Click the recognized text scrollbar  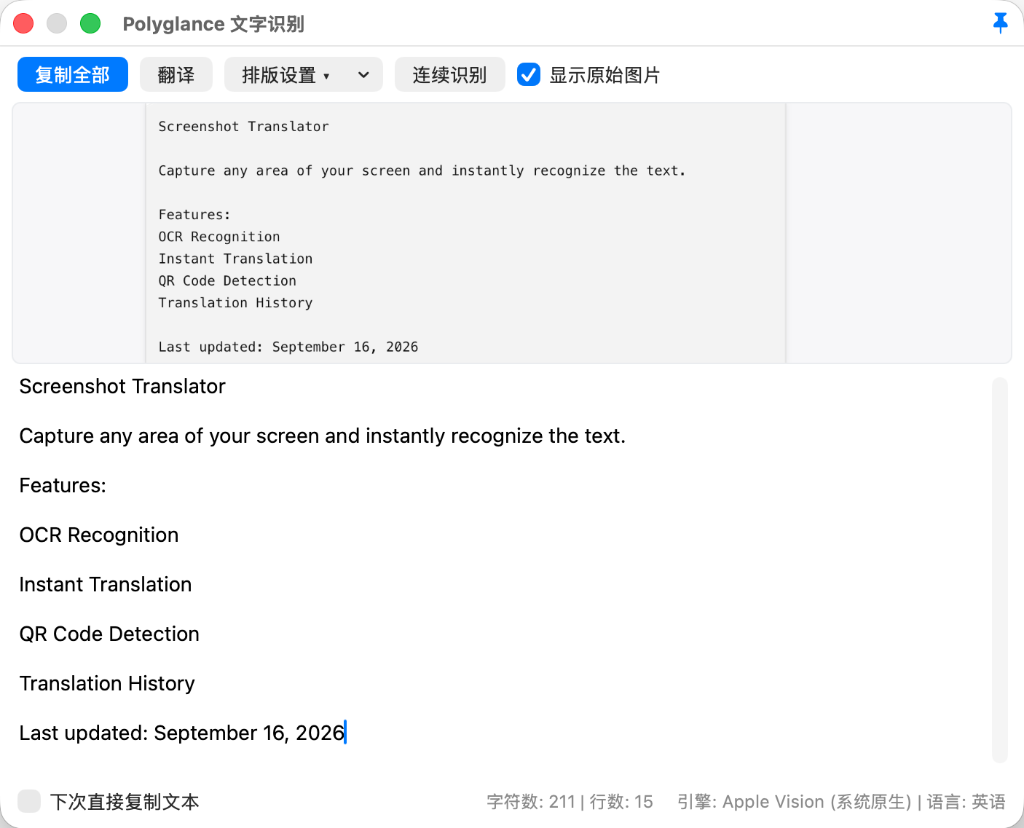coord(1000,569)
